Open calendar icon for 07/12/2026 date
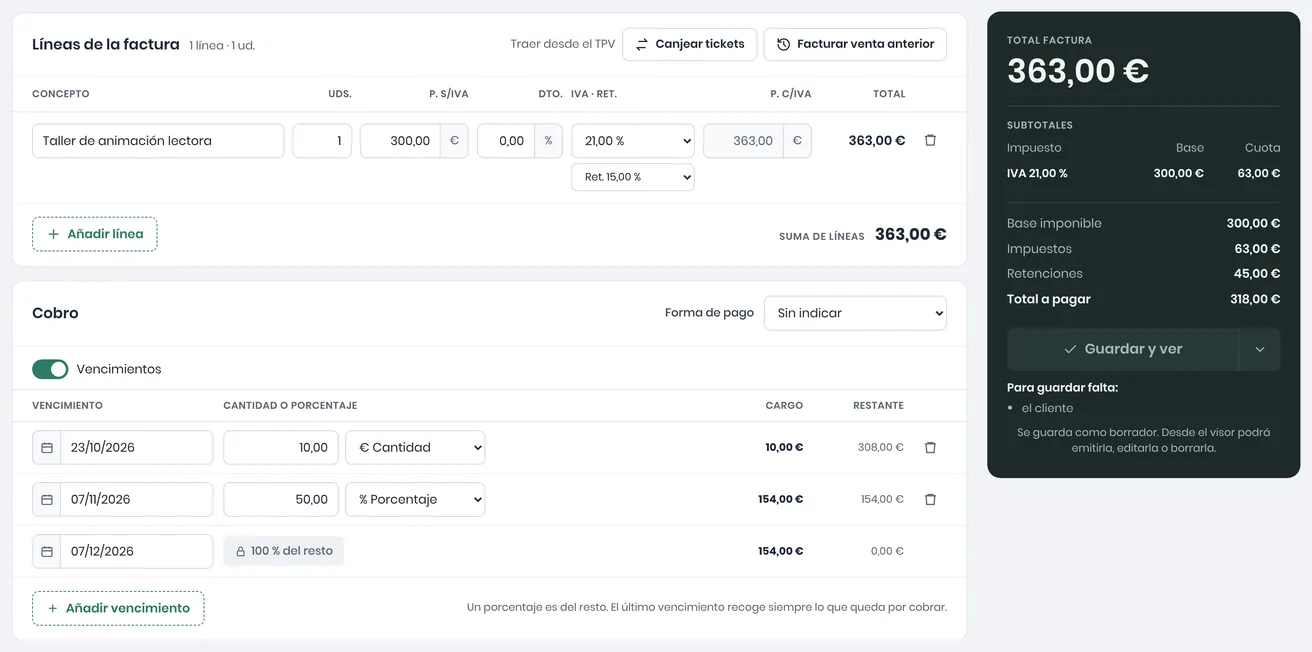1312x652 pixels. [47, 551]
